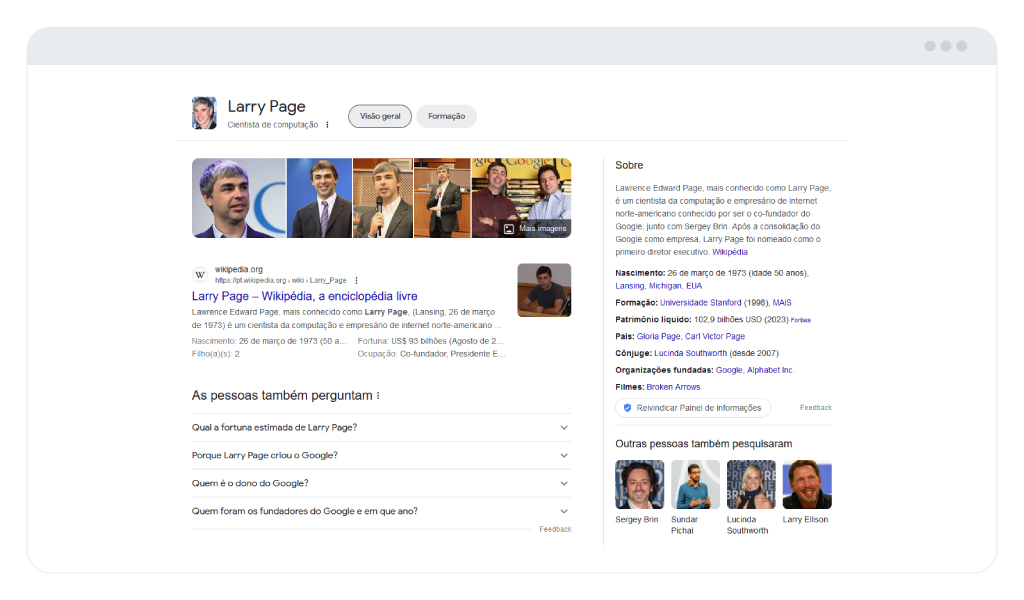The height and width of the screenshot is (600, 1024).
Task: Click the Mais imagens picture icon
Action: 509,229
